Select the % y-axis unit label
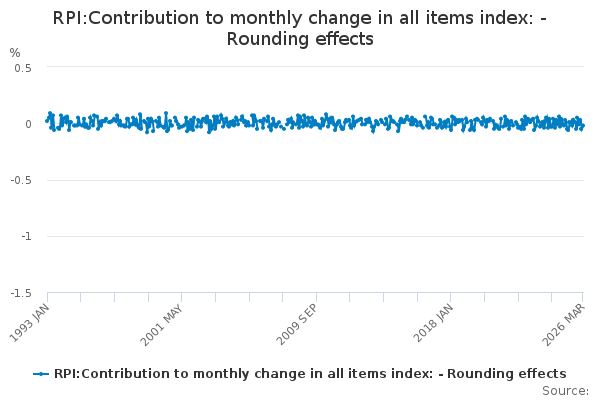 click(14, 53)
